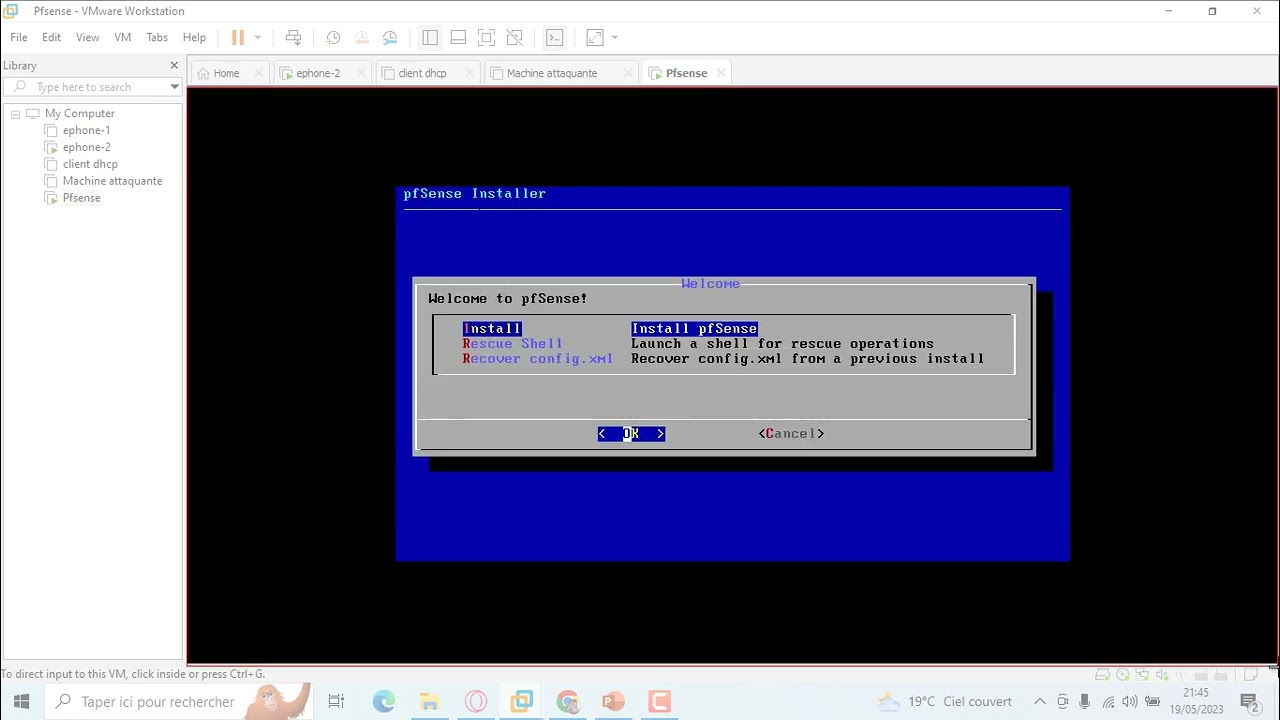Show hidden system tray icons
The image size is (1280, 720).
pyautogui.click(x=1039, y=701)
